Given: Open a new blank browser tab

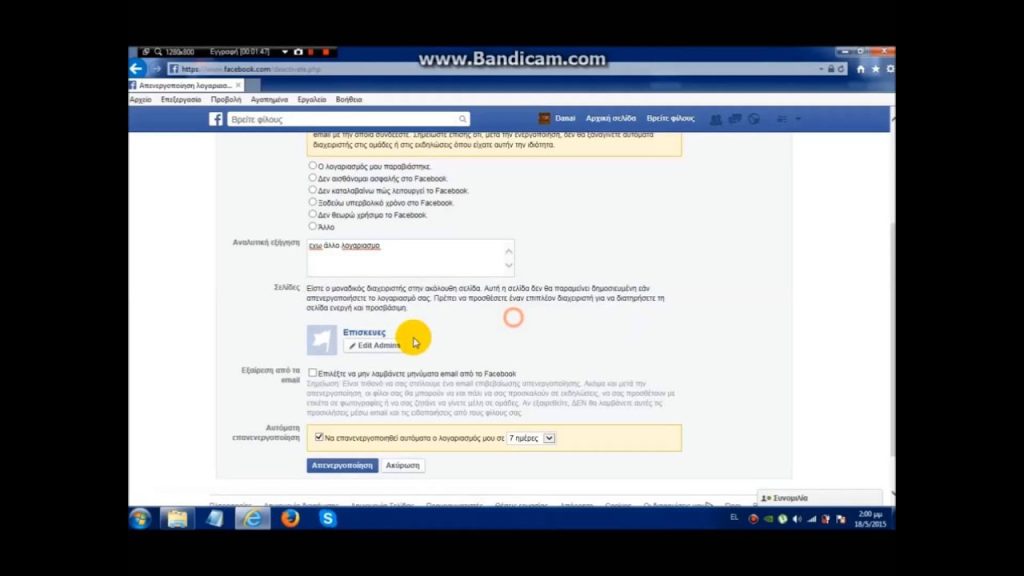Looking at the screenshot, I should click(253, 86).
